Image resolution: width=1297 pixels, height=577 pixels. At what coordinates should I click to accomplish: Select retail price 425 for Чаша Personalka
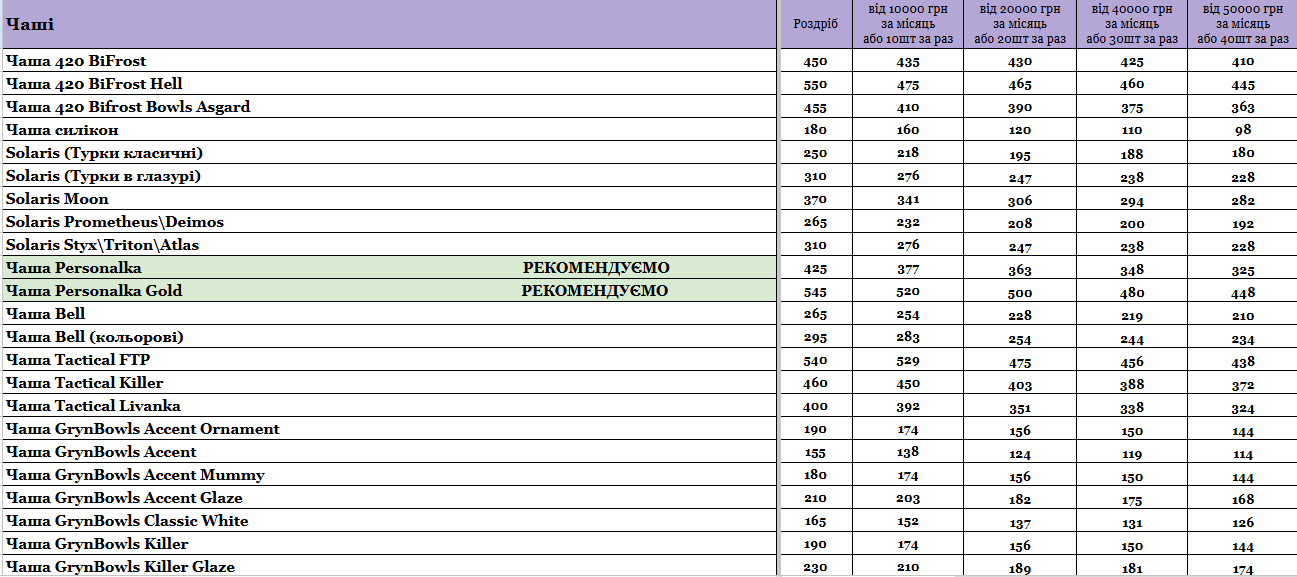pyautogui.click(x=815, y=269)
